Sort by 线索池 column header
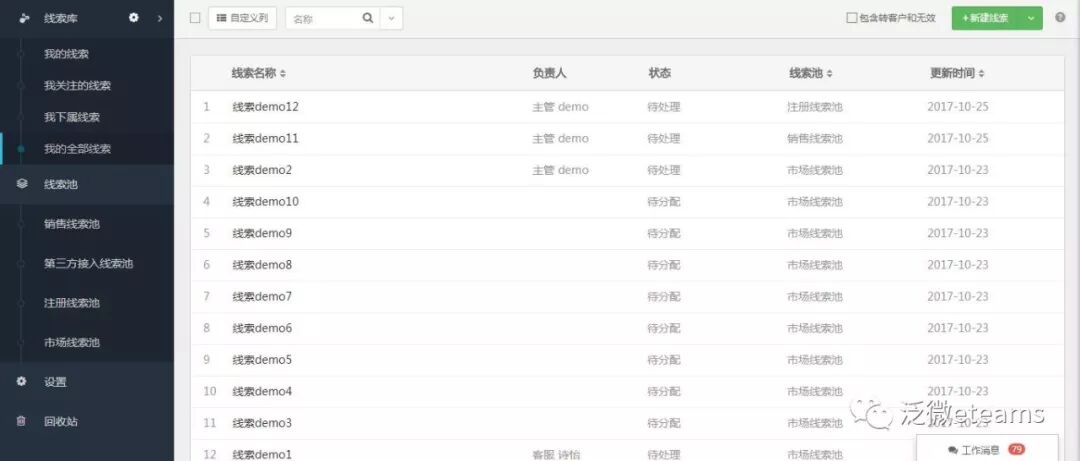Screen dimensions: 1080x461 pyautogui.click(x=811, y=73)
